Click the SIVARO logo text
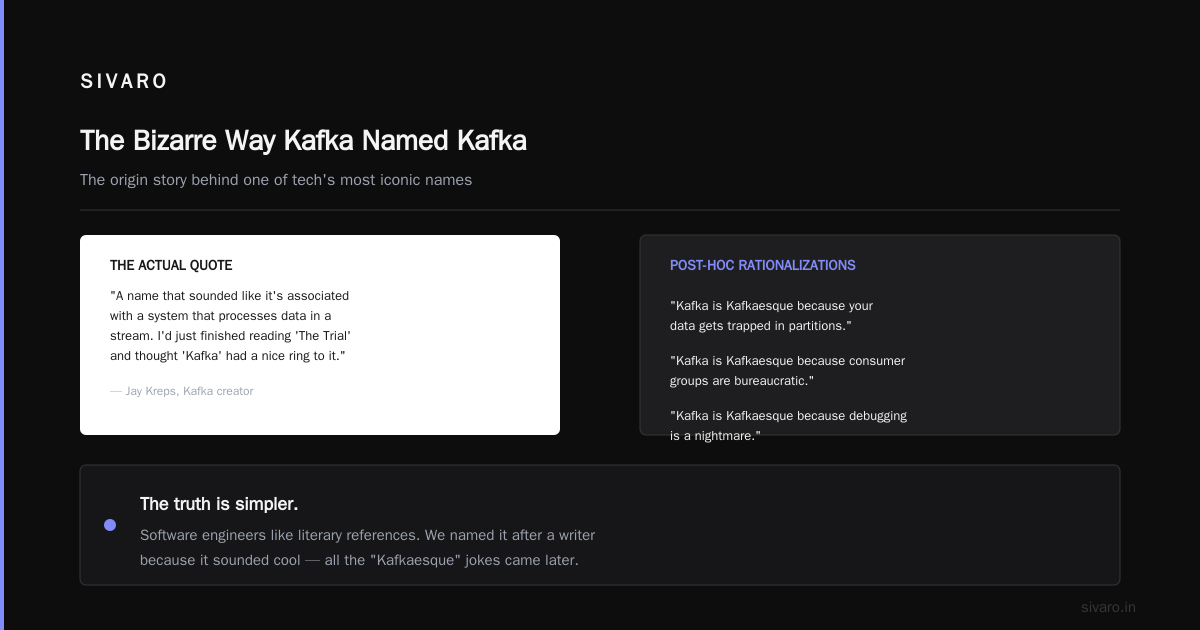Viewport: 1200px width, 630px height. [x=124, y=82]
